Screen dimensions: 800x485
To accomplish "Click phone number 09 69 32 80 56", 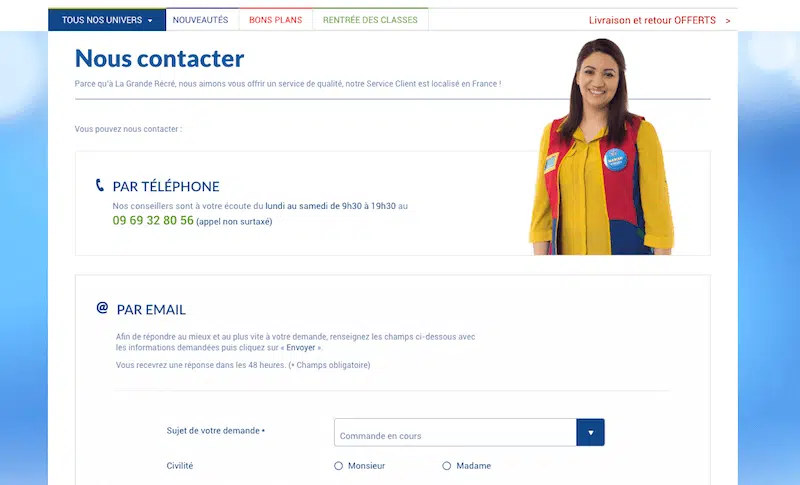I will [153, 220].
